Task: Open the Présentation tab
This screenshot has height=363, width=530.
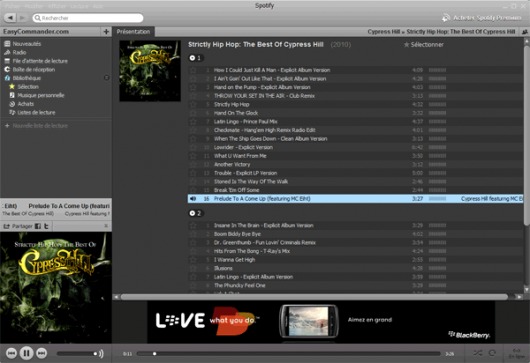Action: point(133,31)
